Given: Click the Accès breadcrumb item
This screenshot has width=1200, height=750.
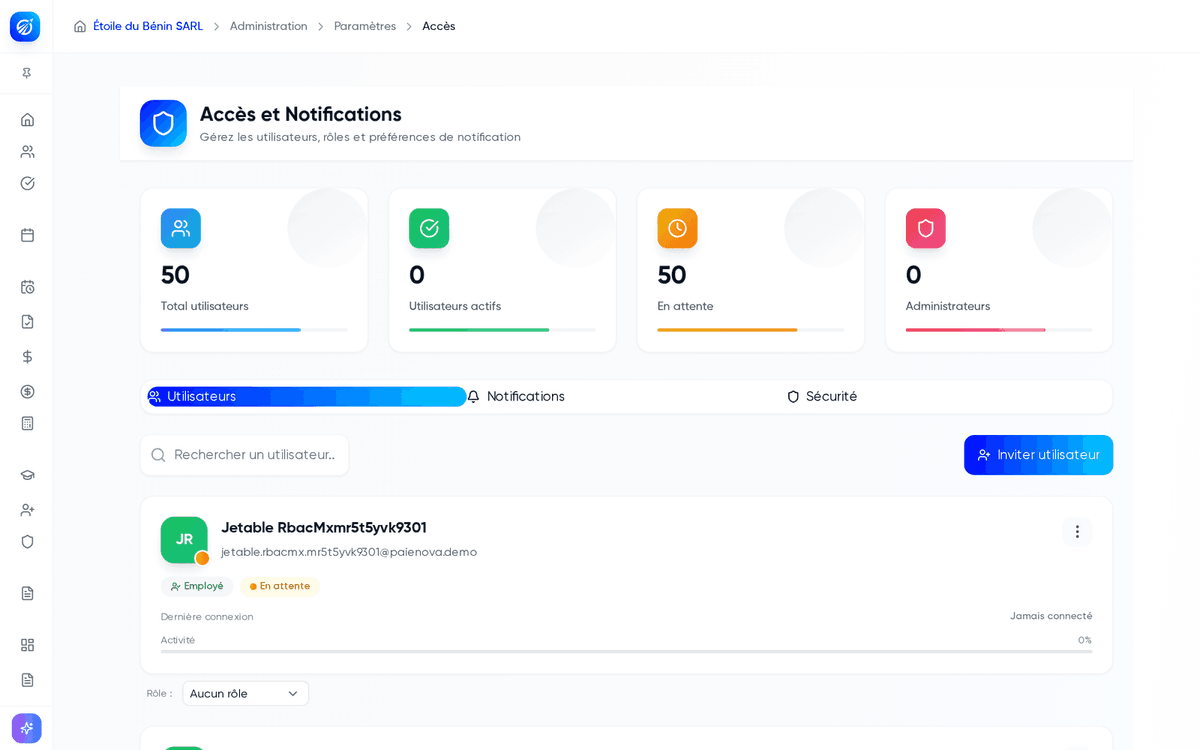Looking at the screenshot, I should pos(439,27).
